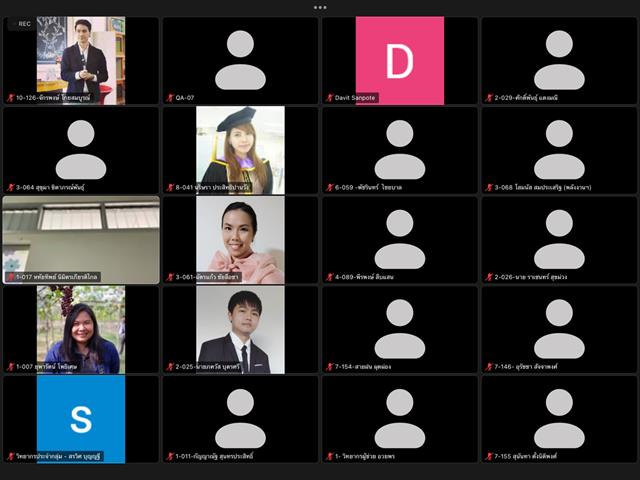Click the name label starting '7-155'
Viewport: 640px width, 480px height.
(x=526, y=456)
